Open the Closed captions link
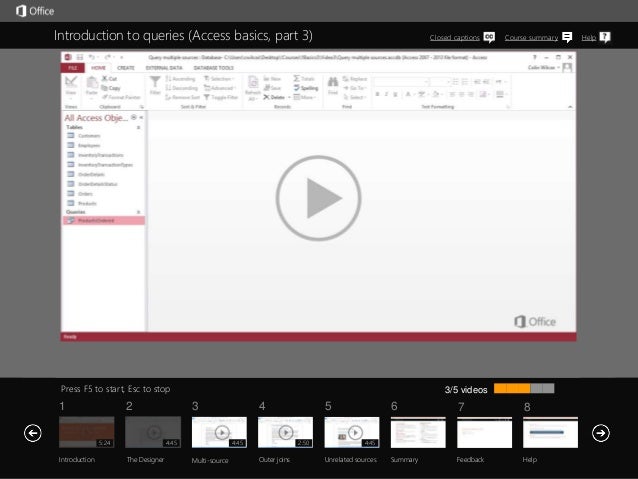The image size is (638, 479). pos(454,37)
